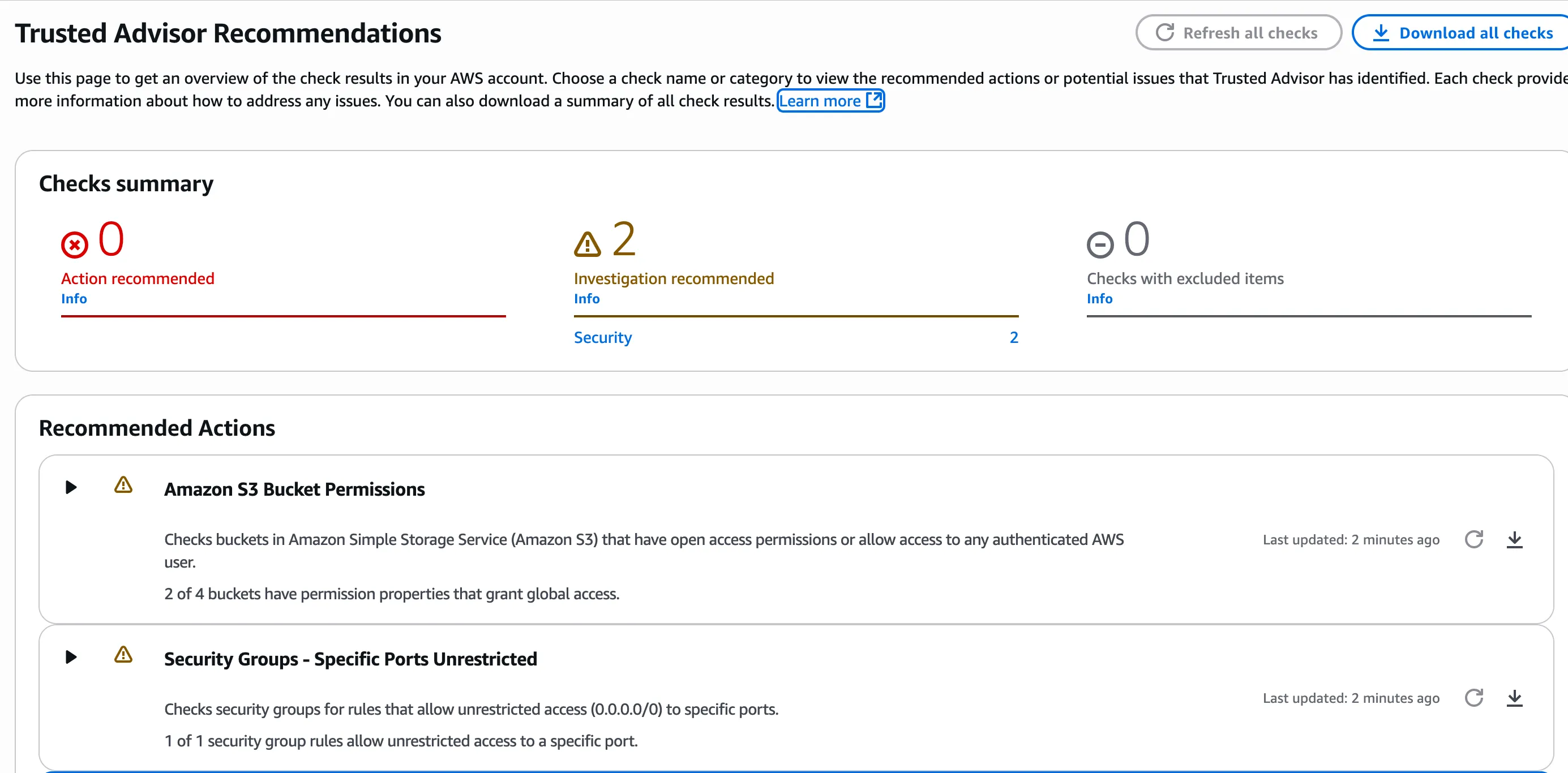Image resolution: width=1568 pixels, height=773 pixels.
Task: Click the Investigation recommended warning triangle icon
Action: tap(588, 244)
